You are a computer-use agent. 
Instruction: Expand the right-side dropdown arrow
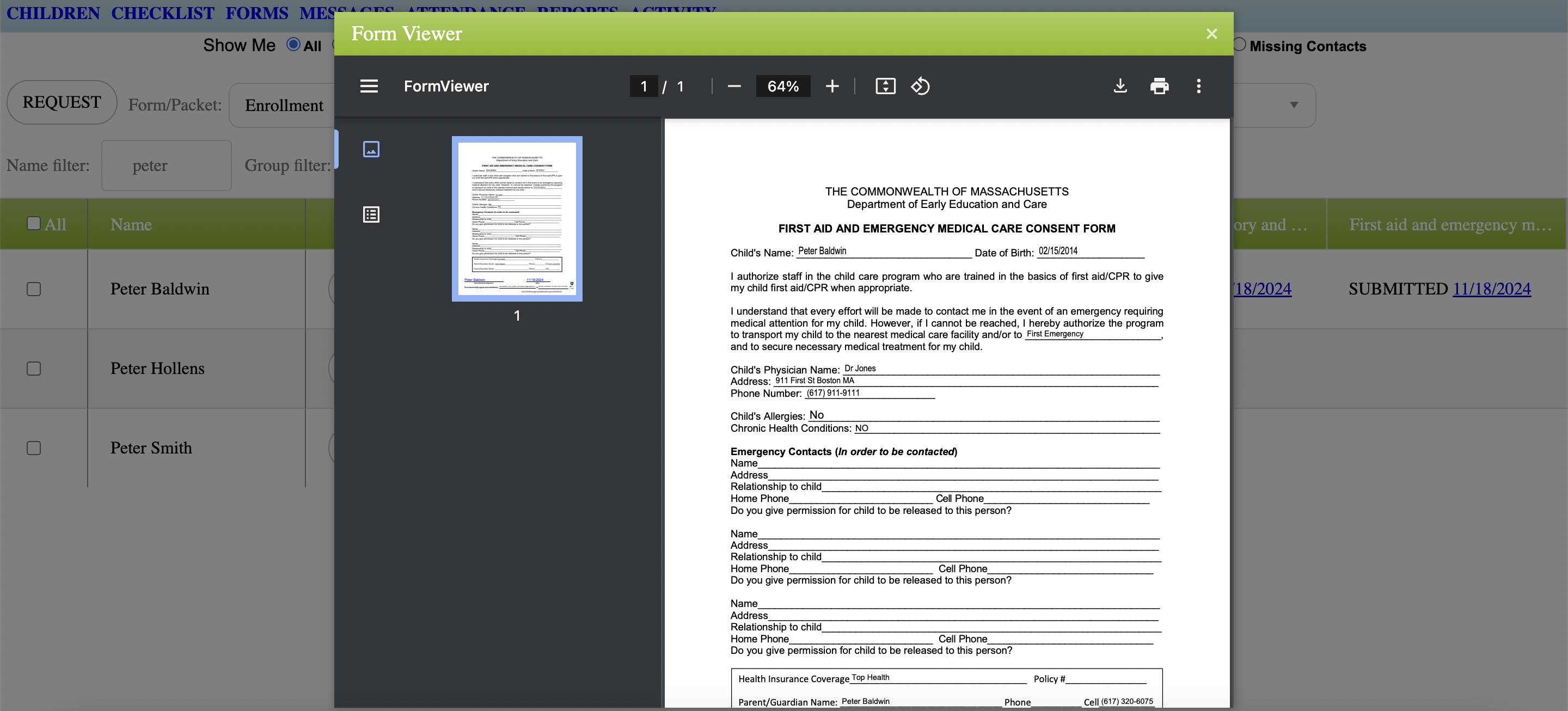click(x=1294, y=105)
